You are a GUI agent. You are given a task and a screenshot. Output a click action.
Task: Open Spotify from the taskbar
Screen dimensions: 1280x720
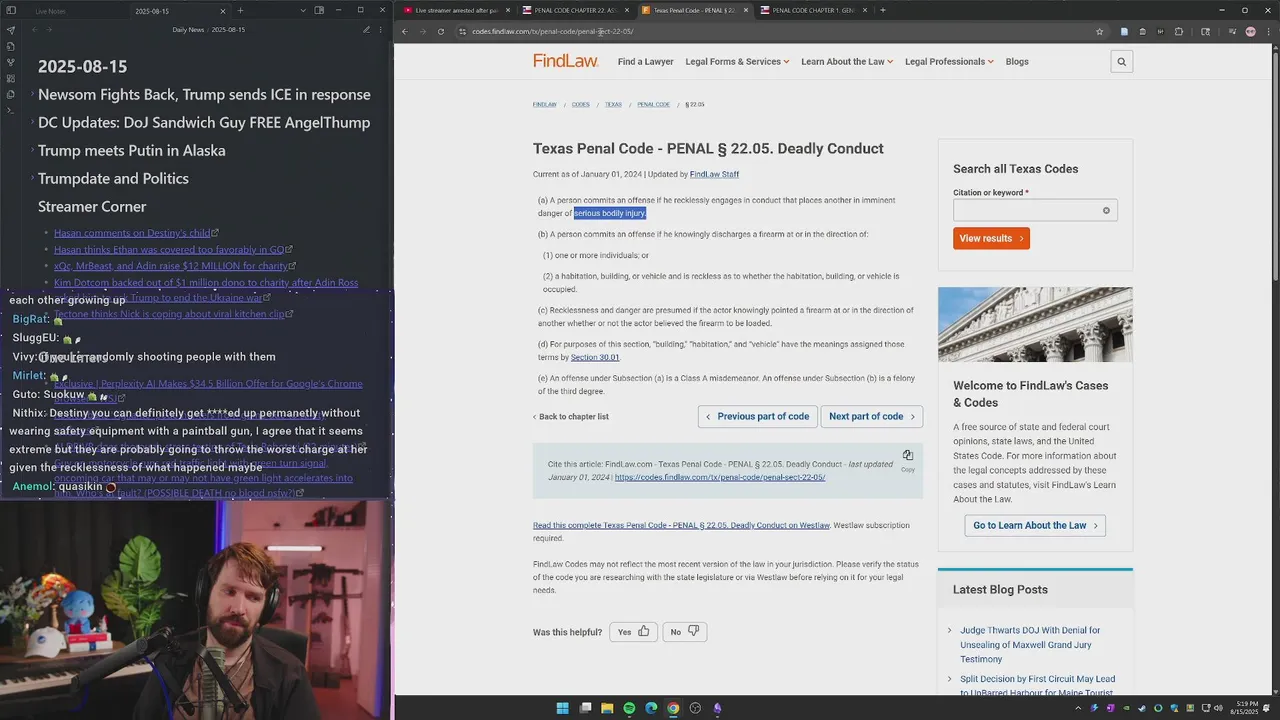(x=629, y=708)
